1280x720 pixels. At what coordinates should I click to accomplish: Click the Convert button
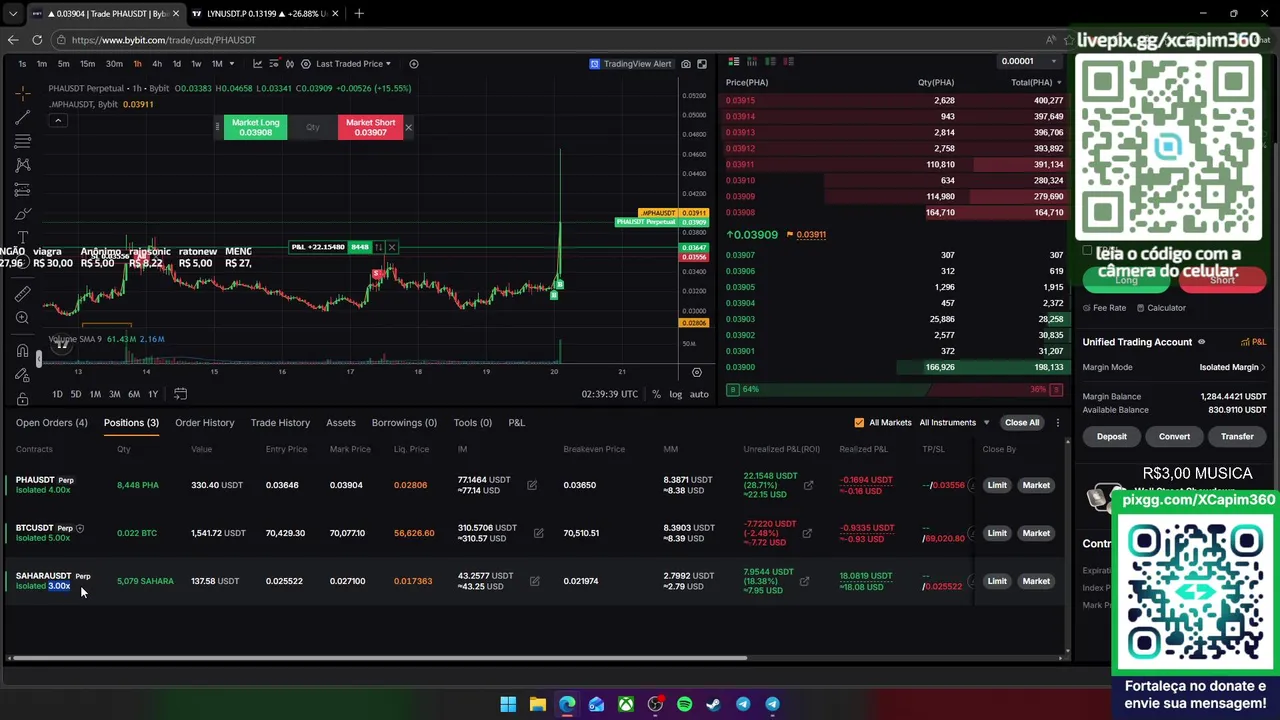1174,437
